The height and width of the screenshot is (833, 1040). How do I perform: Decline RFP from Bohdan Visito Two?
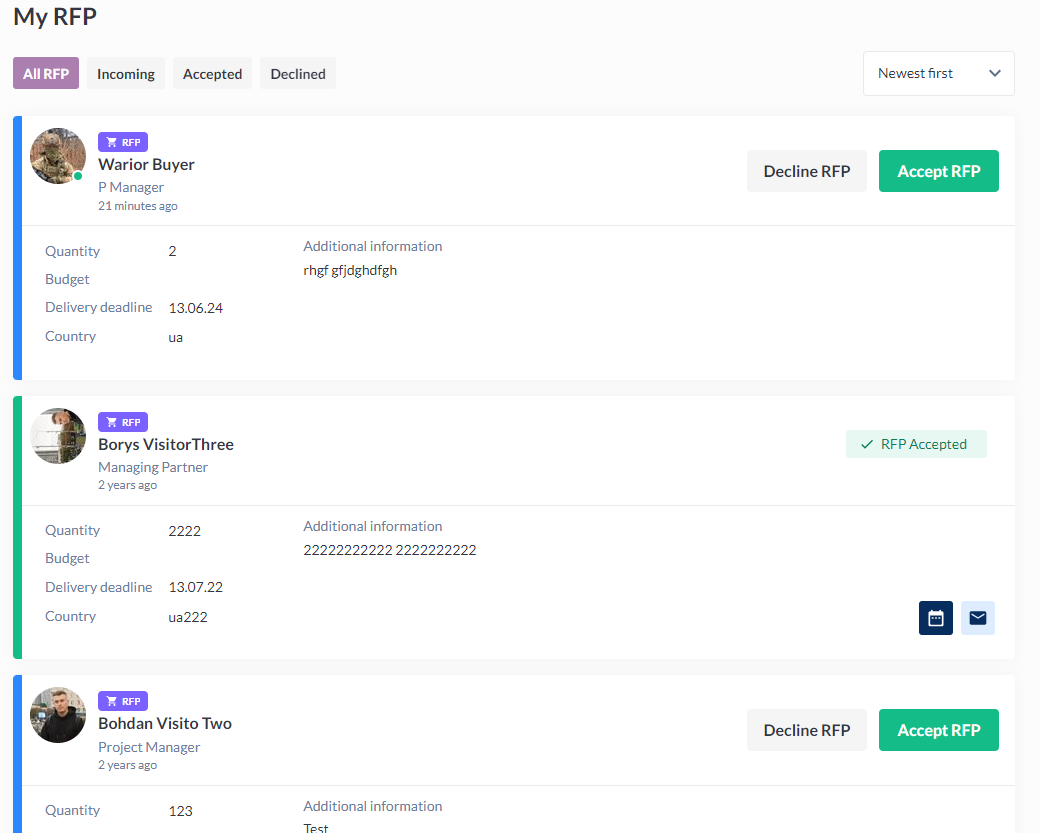pyautogui.click(x=806, y=730)
